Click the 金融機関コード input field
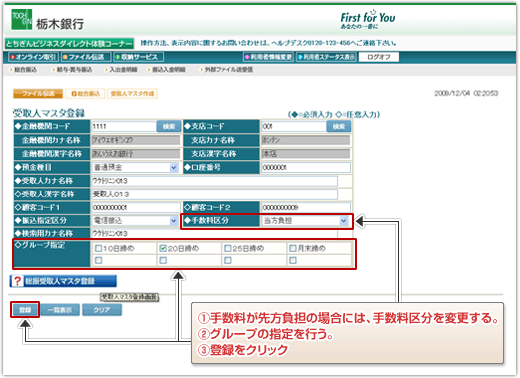520x378 pixels. coord(124,126)
